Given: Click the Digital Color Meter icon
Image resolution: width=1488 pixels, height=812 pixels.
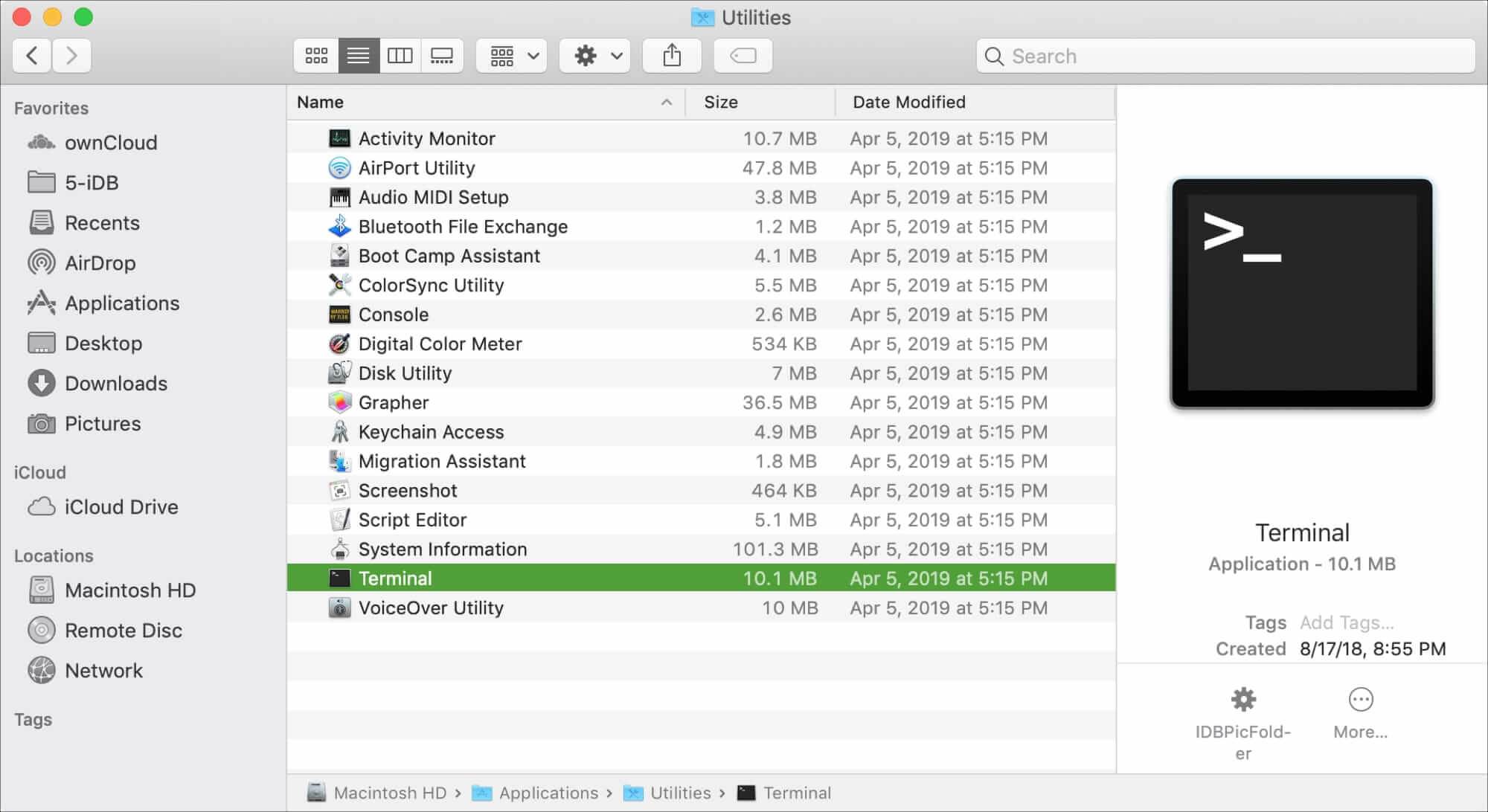Looking at the screenshot, I should coord(339,343).
